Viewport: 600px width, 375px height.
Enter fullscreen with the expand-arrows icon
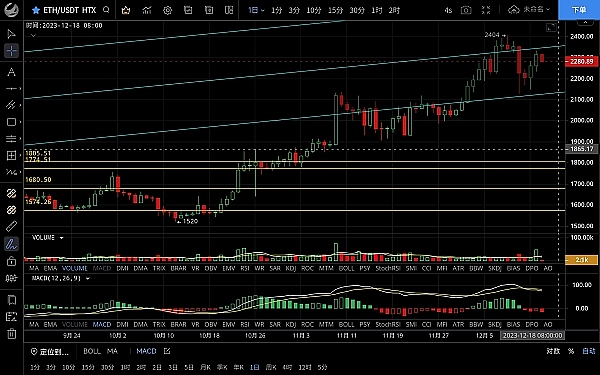[x=486, y=10]
